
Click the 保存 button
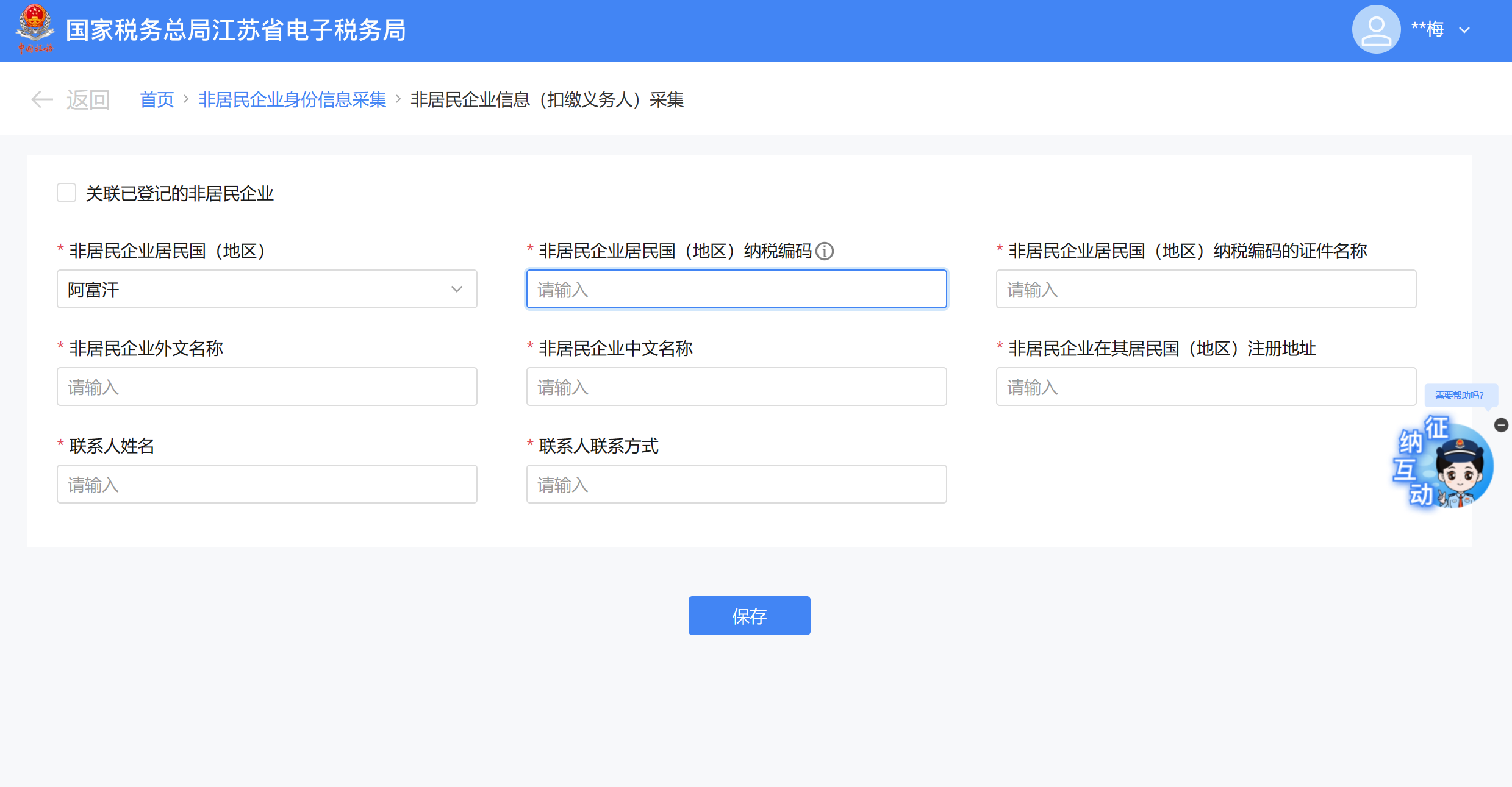749,616
